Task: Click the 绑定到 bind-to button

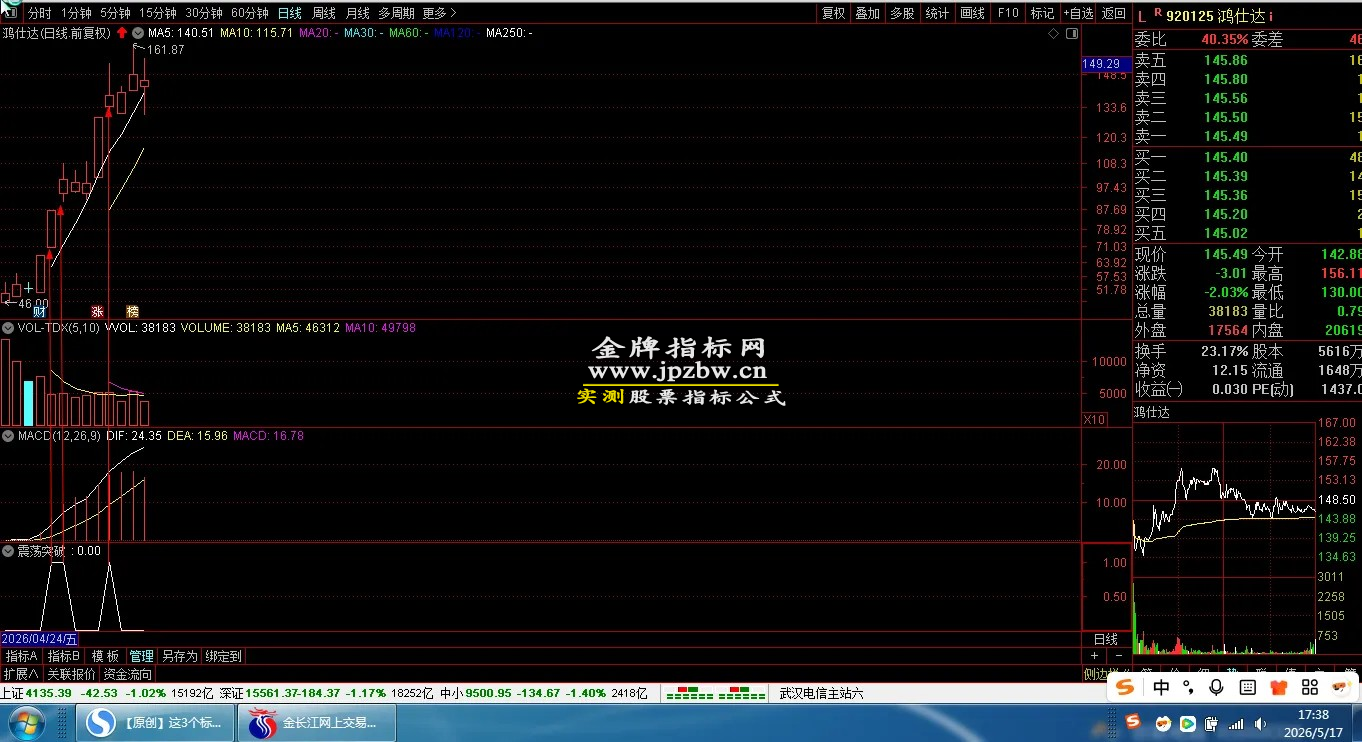Action: tap(223, 656)
